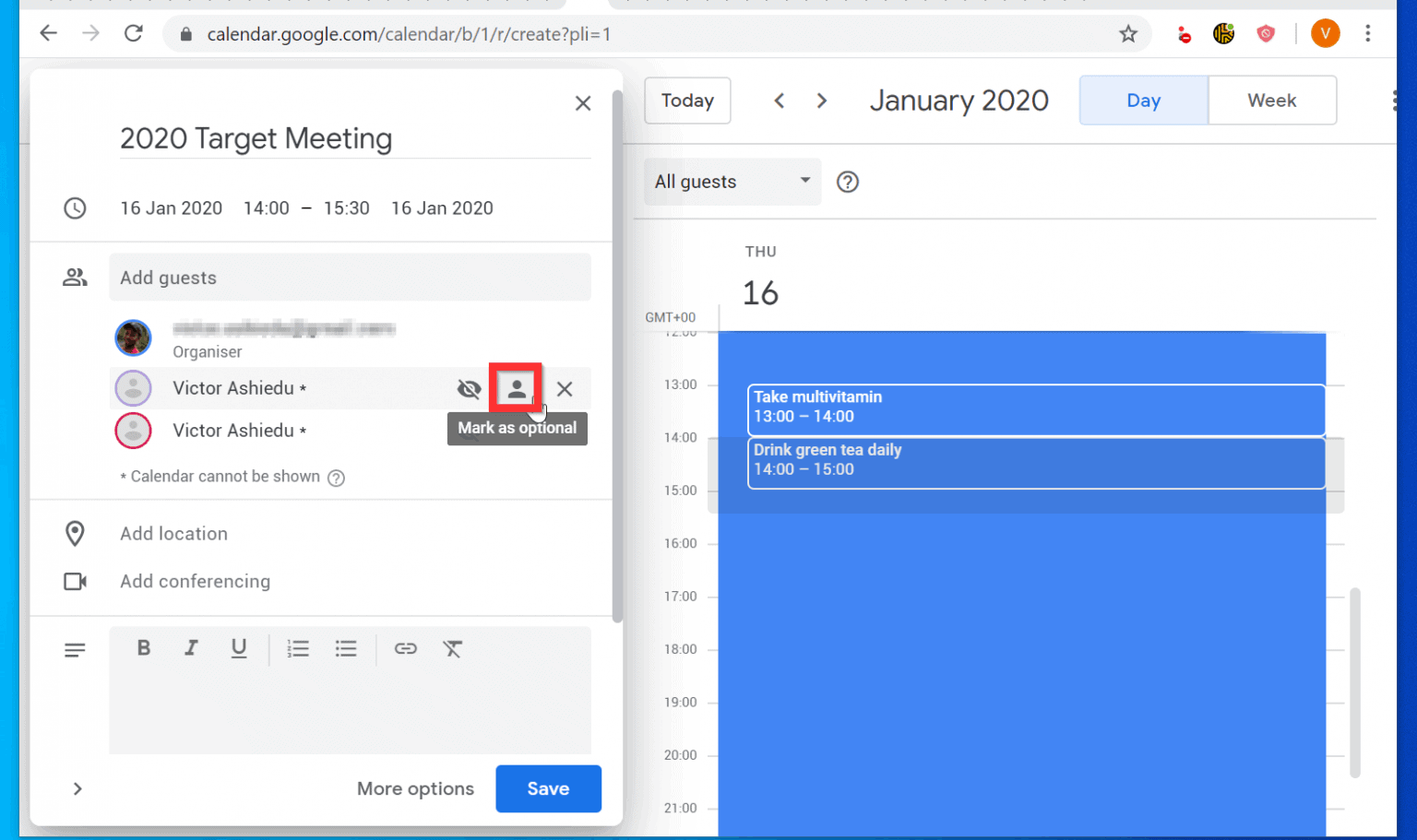The width and height of the screenshot is (1417, 840).
Task: Toggle underline formatting in description
Action: (239, 648)
